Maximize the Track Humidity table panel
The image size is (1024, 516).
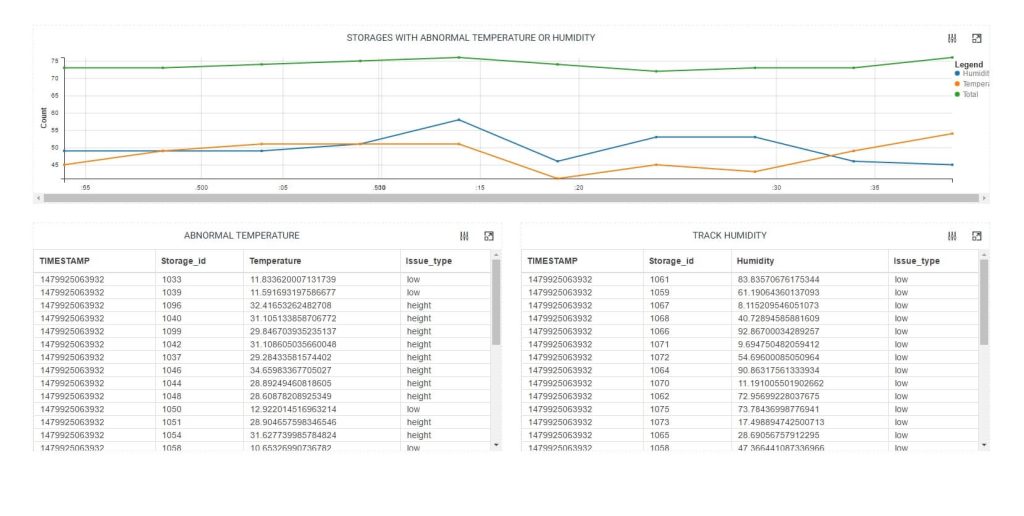[977, 236]
